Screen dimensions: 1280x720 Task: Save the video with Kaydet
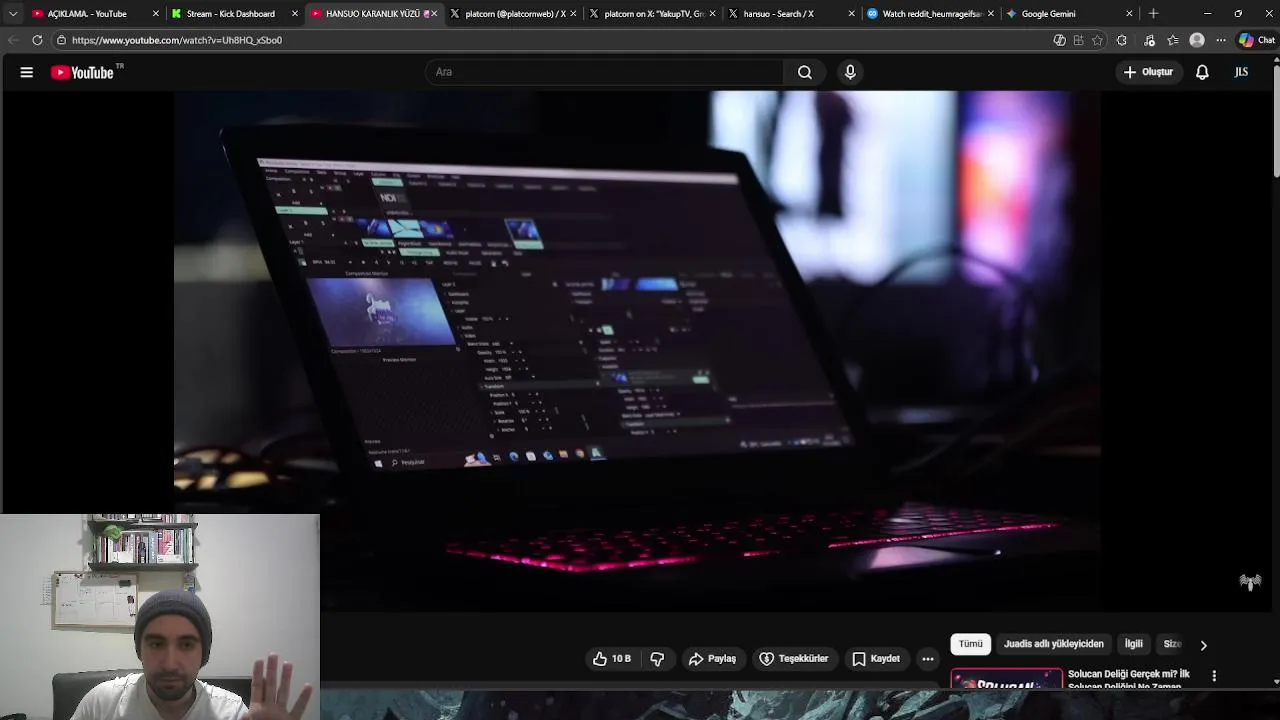(x=876, y=659)
